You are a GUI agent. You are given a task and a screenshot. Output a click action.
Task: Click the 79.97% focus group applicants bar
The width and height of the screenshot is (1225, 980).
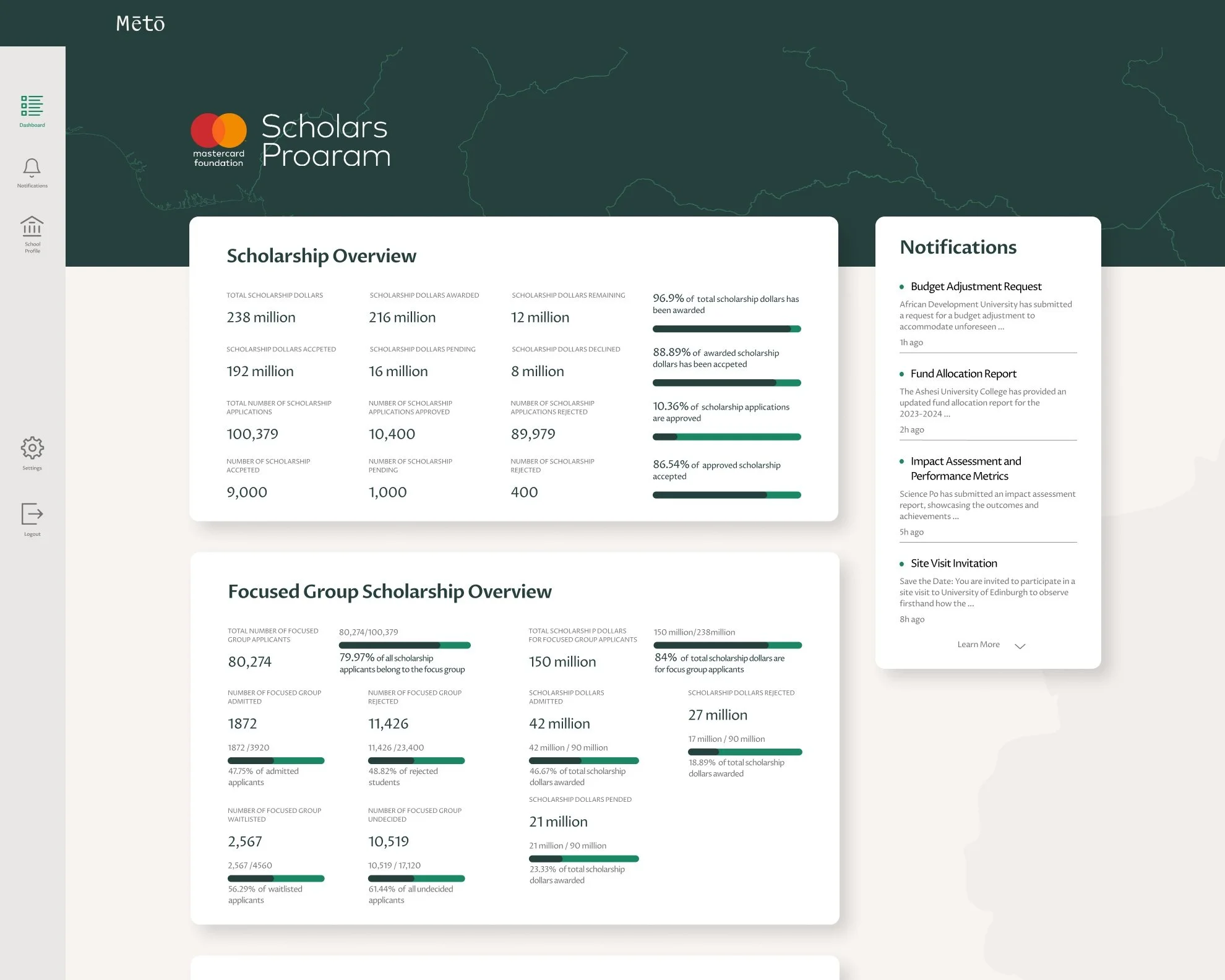pos(405,645)
